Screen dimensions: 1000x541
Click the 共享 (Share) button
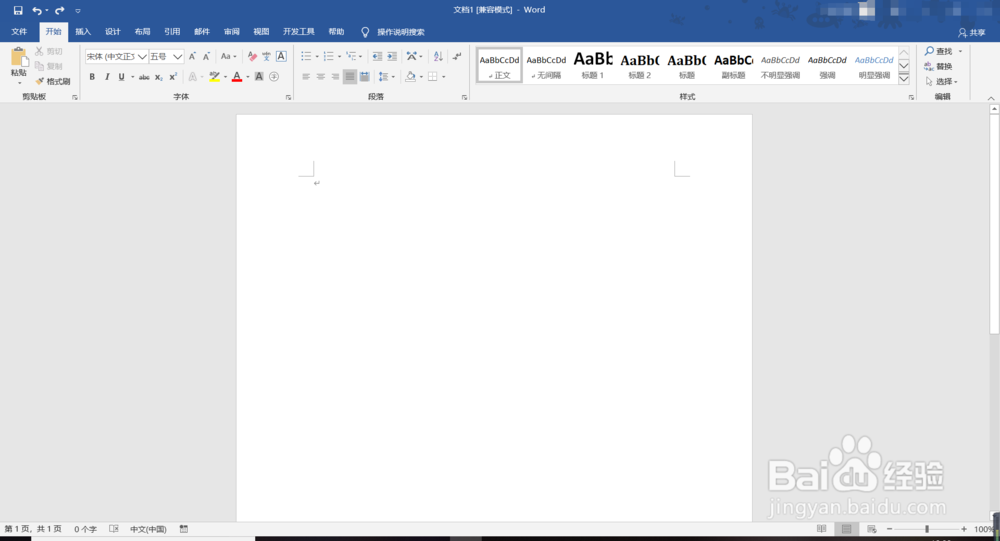click(972, 33)
